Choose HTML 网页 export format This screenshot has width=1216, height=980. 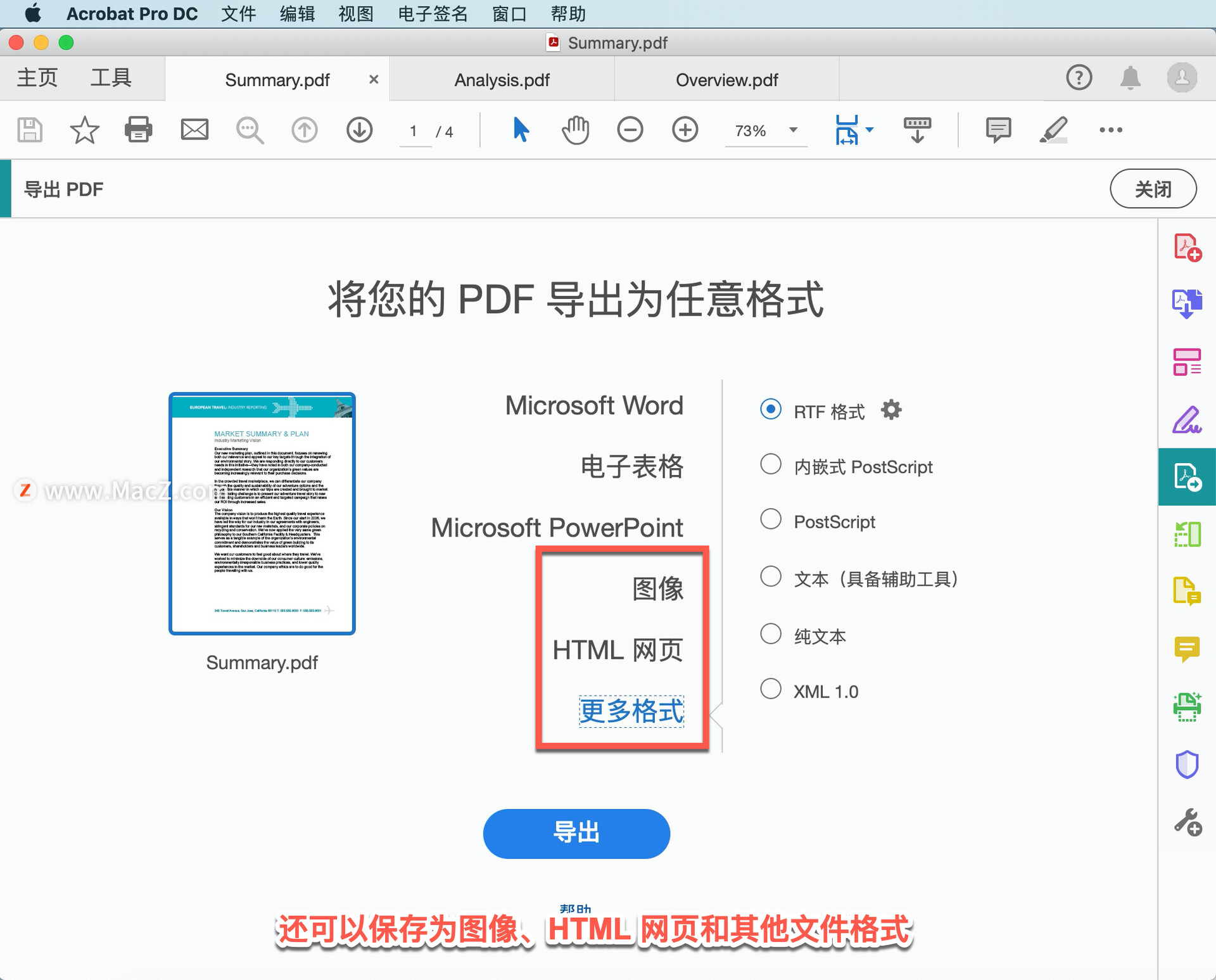(x=618, y=650)
